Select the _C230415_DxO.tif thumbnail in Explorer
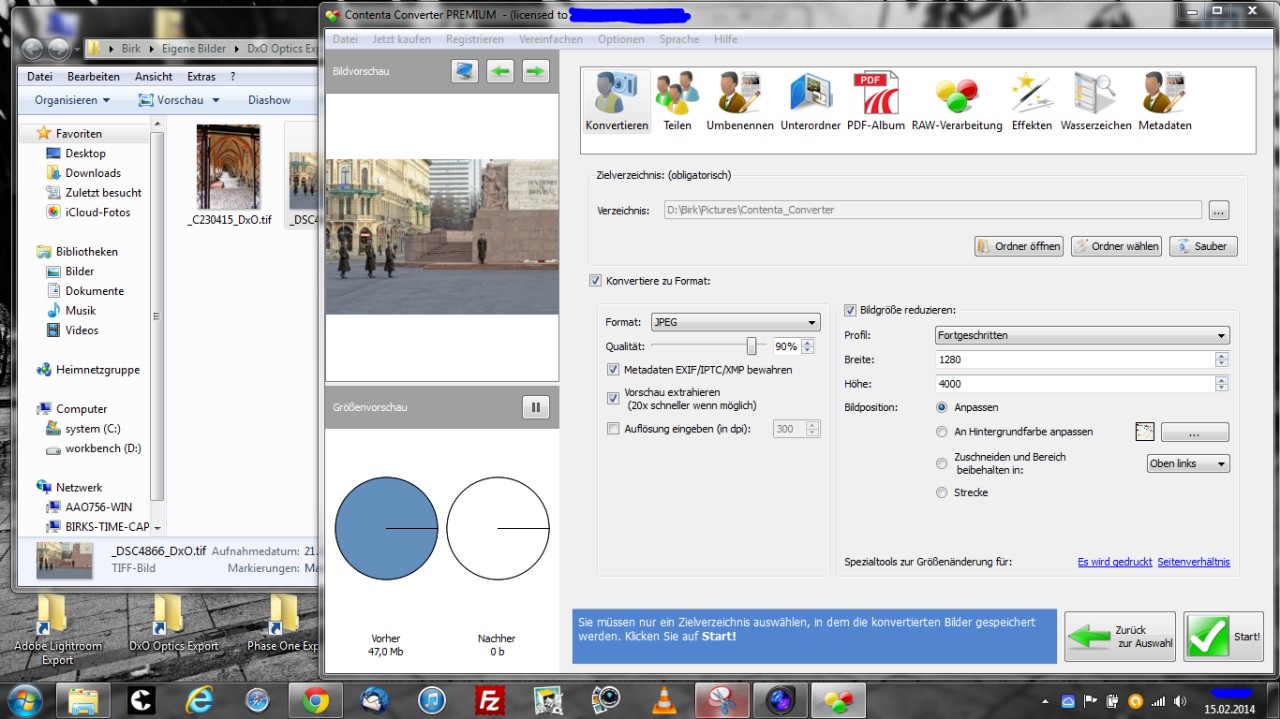The image size is (1280, 719). (229, 176)
